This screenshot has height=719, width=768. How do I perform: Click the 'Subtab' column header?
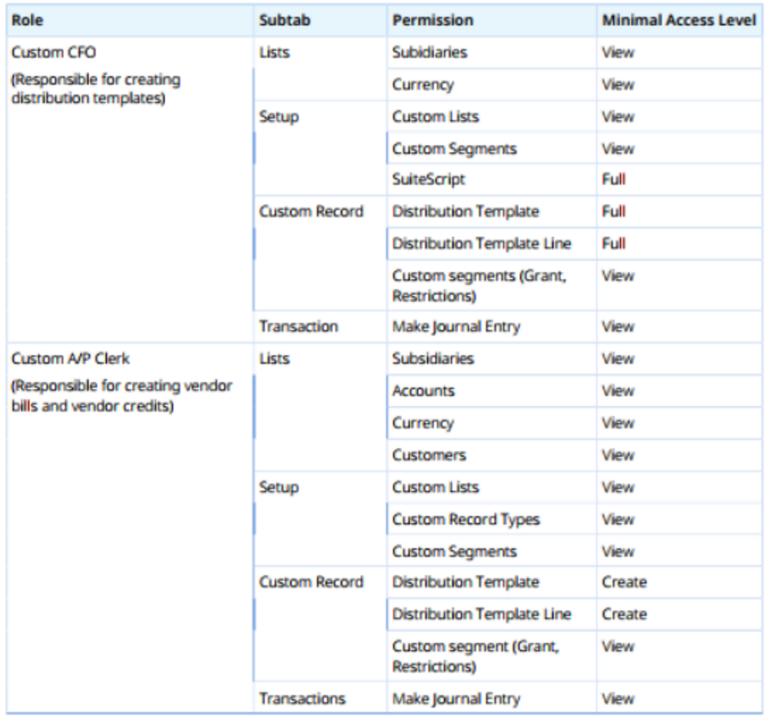tap(285, 20)
